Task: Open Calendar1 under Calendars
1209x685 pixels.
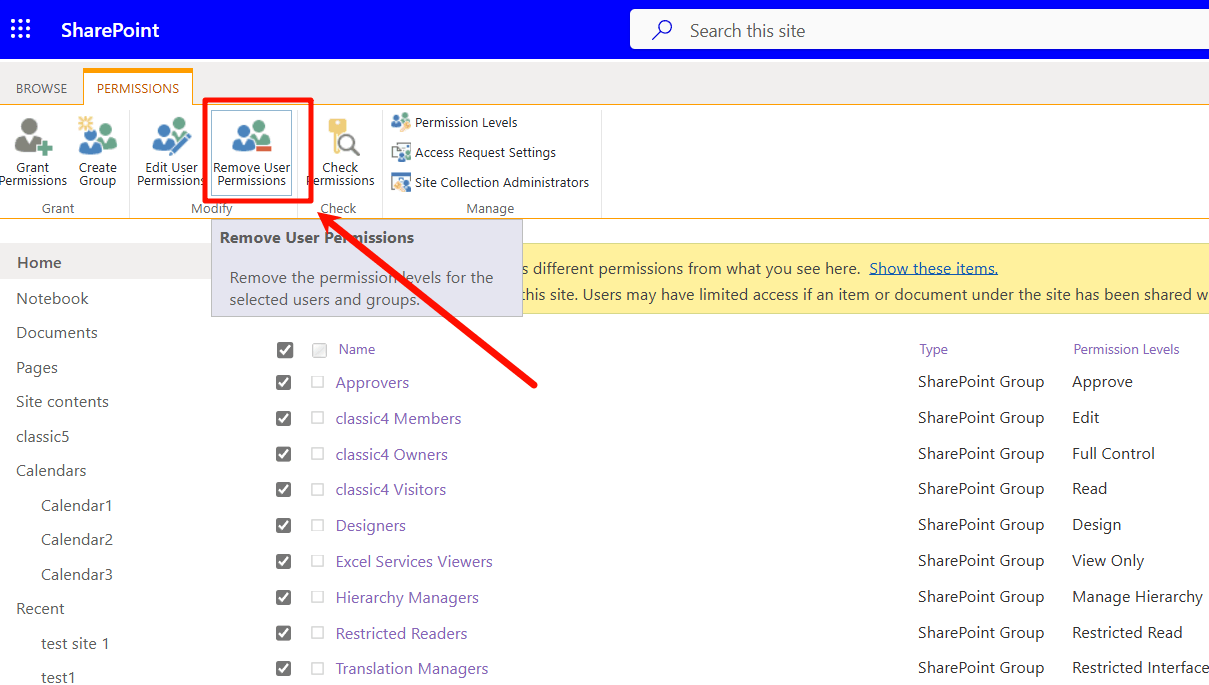Action: click(x=77, y=505)
